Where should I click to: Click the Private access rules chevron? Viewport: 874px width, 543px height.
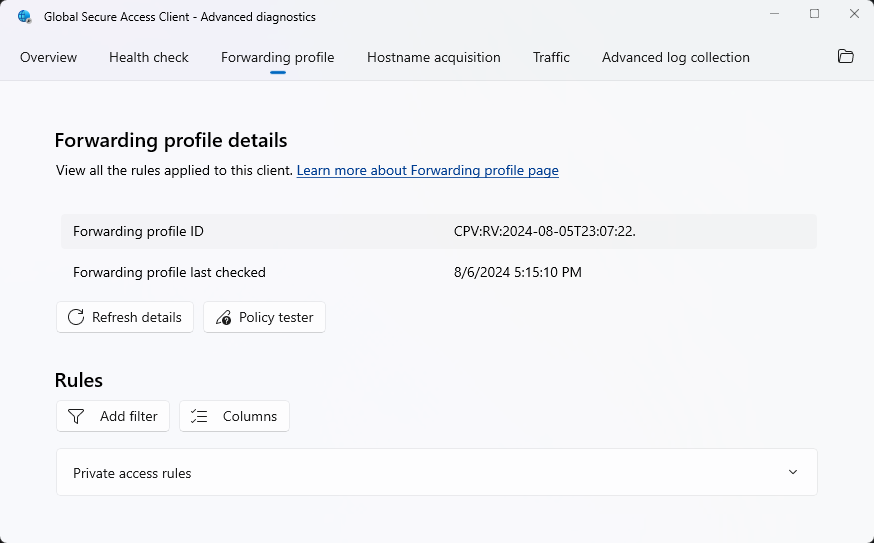tap(793, 473)
